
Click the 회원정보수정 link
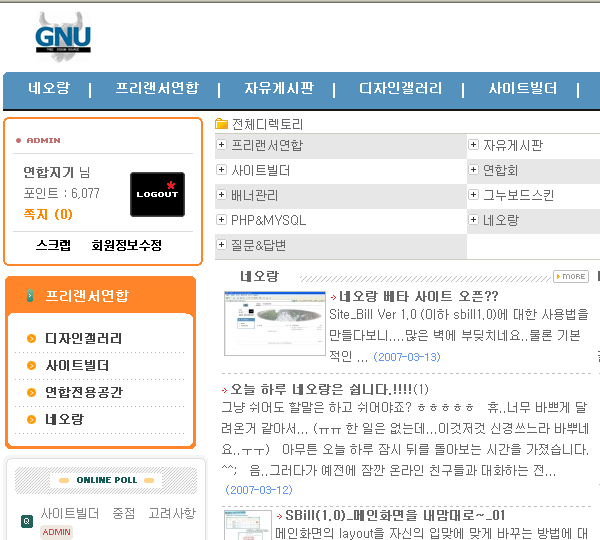pos(126,245)
